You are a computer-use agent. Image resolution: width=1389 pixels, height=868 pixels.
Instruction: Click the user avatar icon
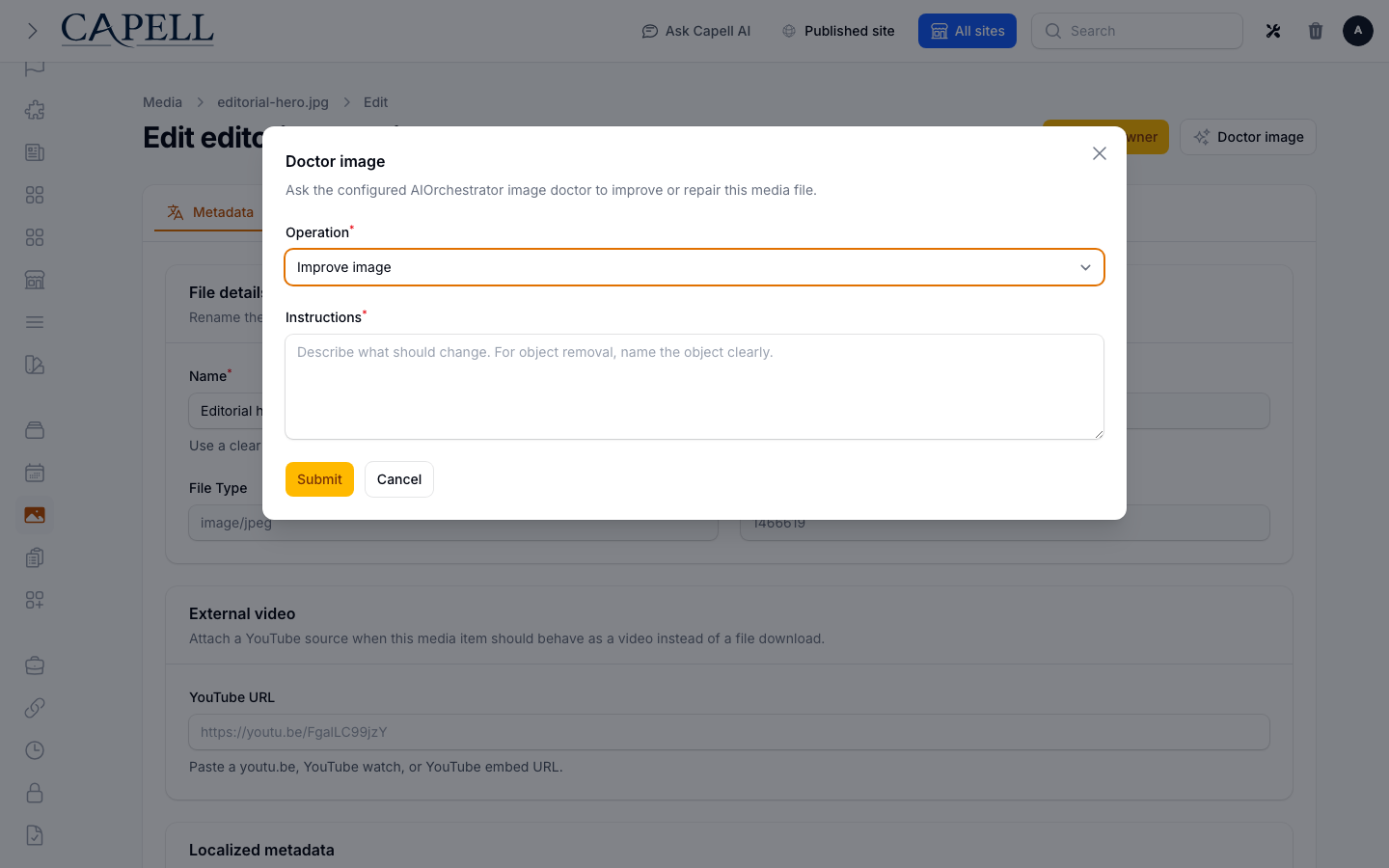(x=1358, y=31)
